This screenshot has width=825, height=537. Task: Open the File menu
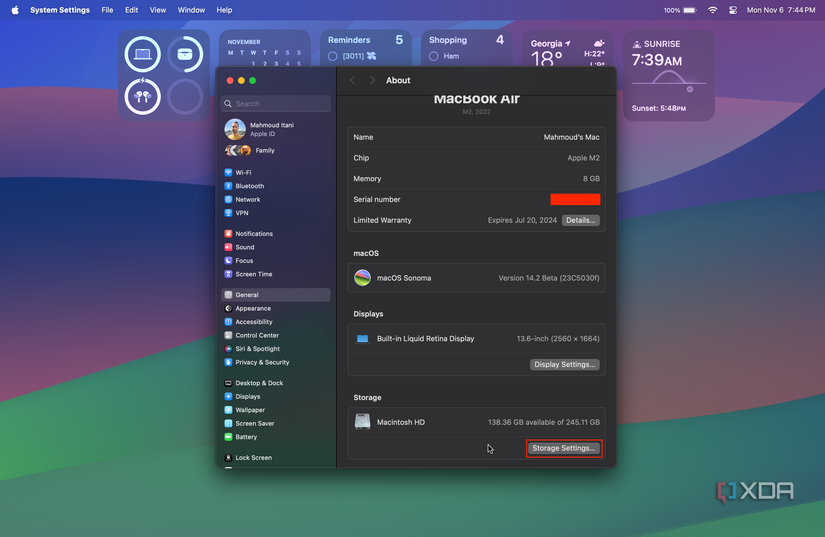point(107,10)
